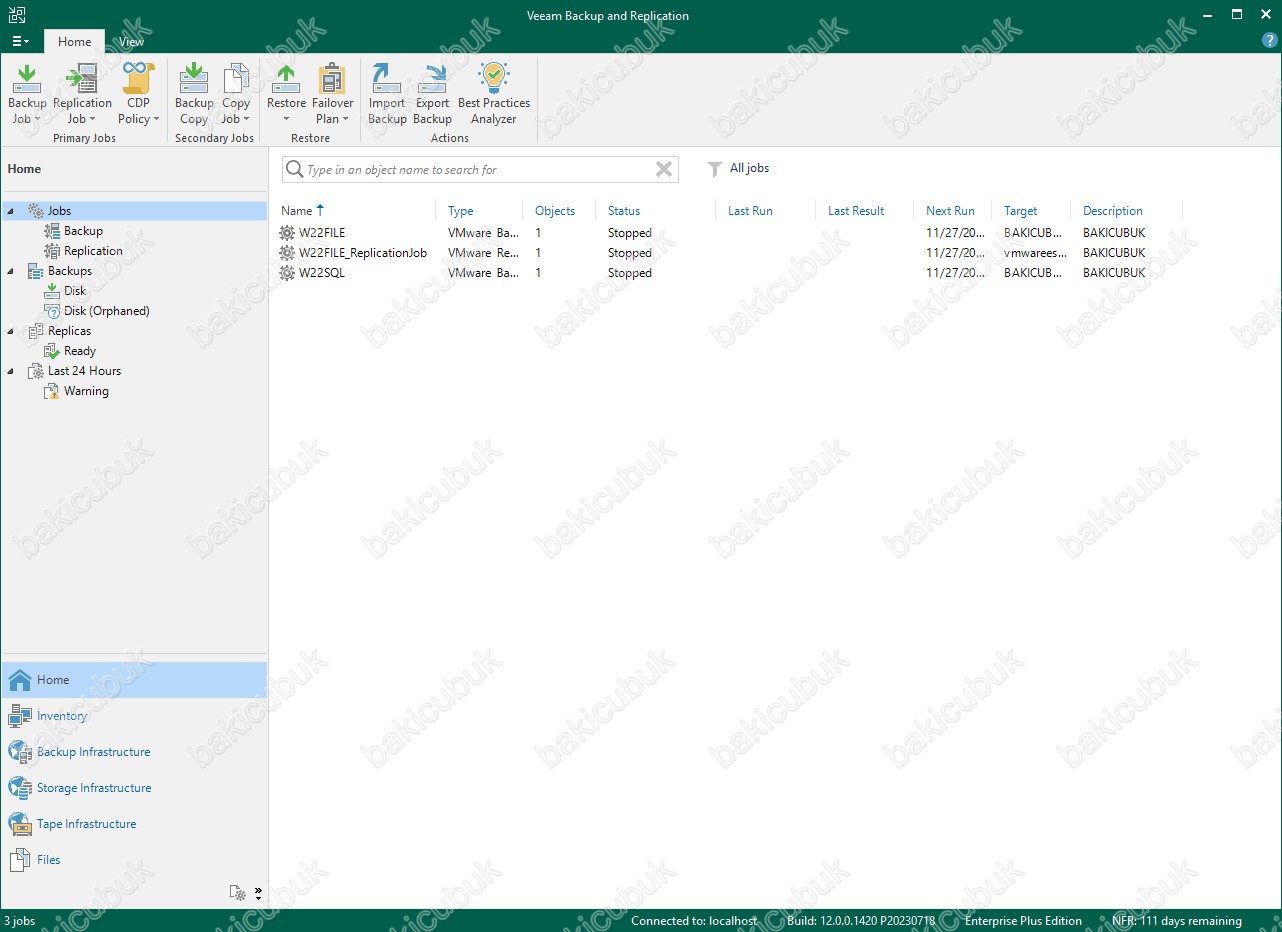The height and width of the screenshot is (932, 1282).
Task: Select Replication under Jobs in tree
Action: tap(93, 251)
